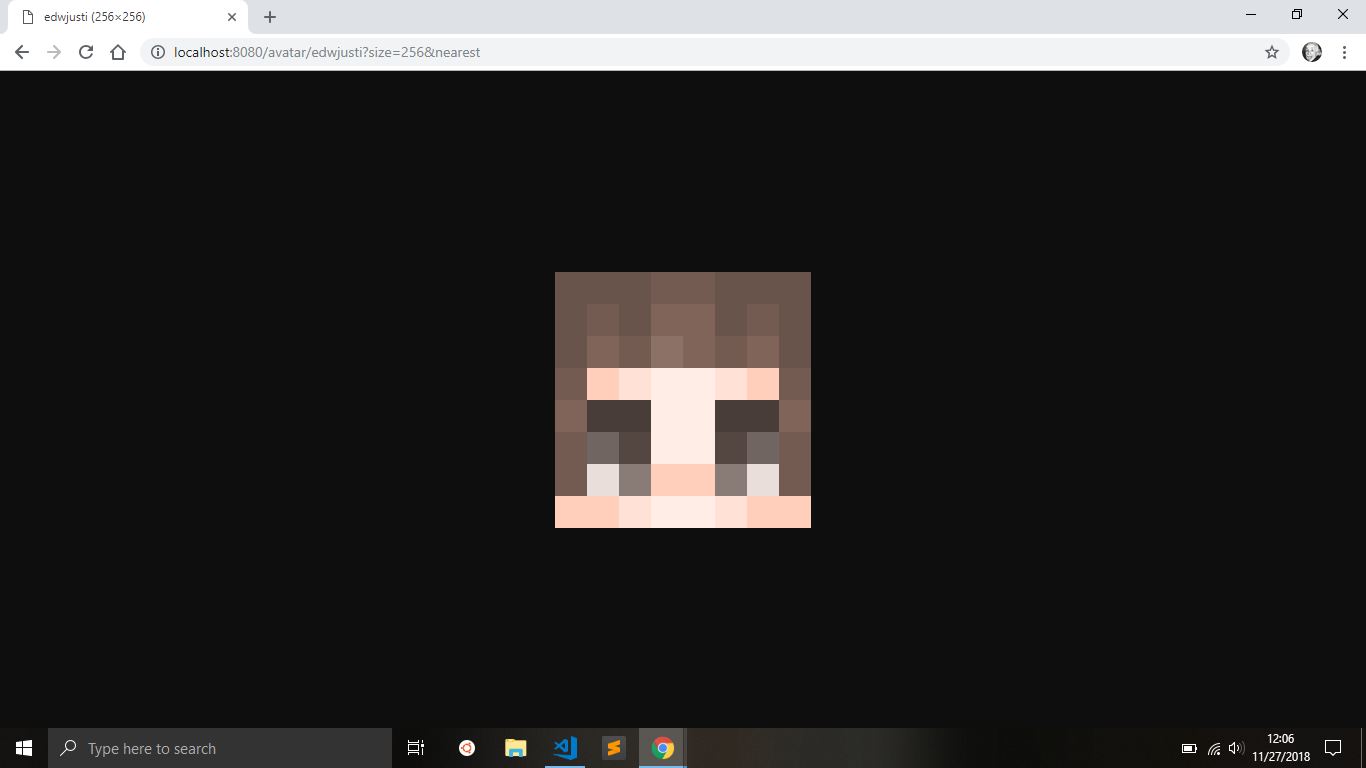Check battery status in the tray
The height and width of the screenshot is (768, 1366).
[1189, 747]
